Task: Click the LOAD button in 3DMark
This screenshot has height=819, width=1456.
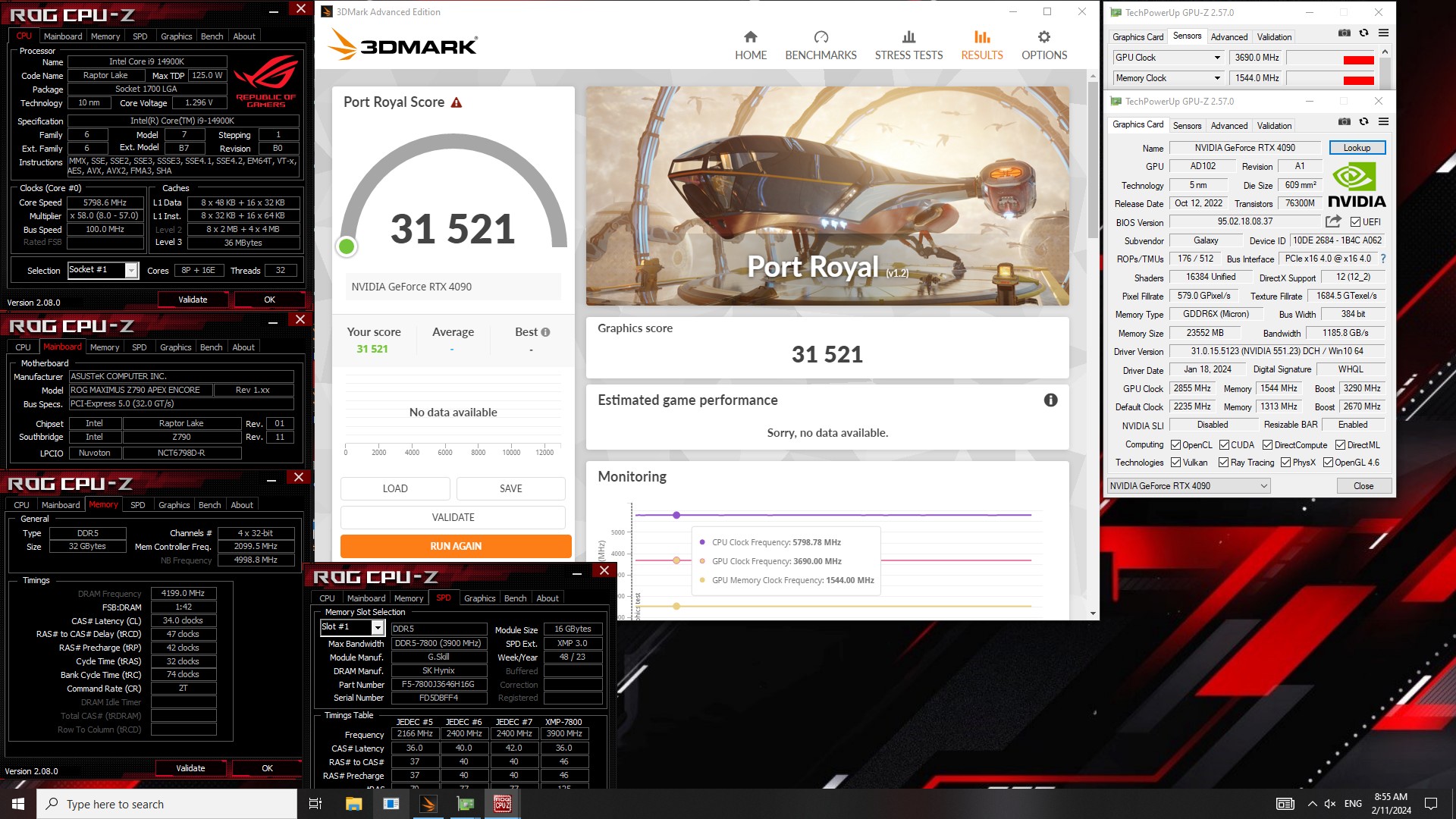Action: pos(395,488)
